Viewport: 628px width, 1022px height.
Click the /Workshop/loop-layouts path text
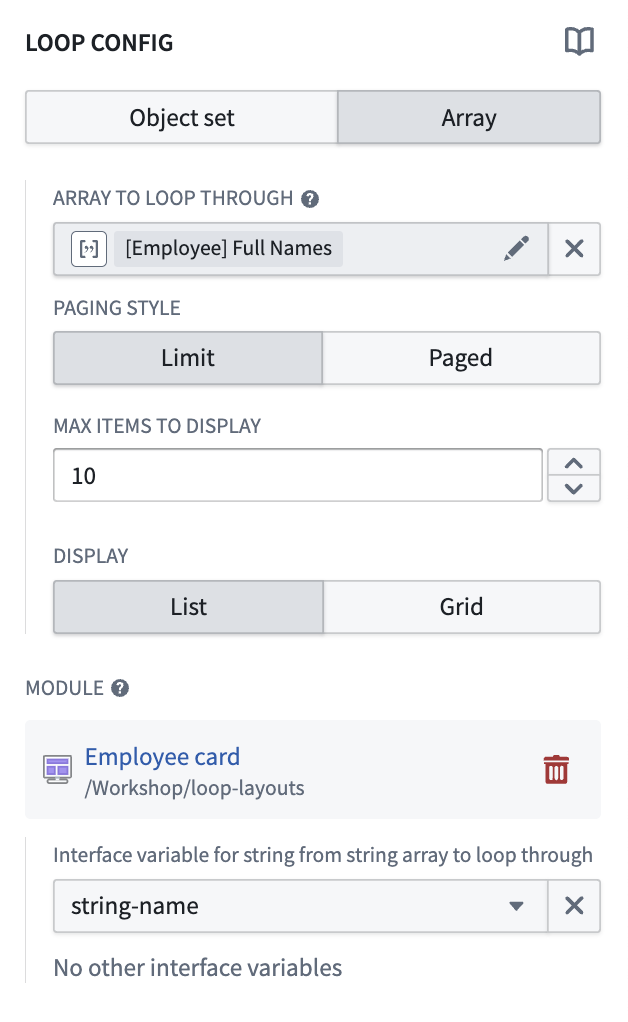(195, 788)
